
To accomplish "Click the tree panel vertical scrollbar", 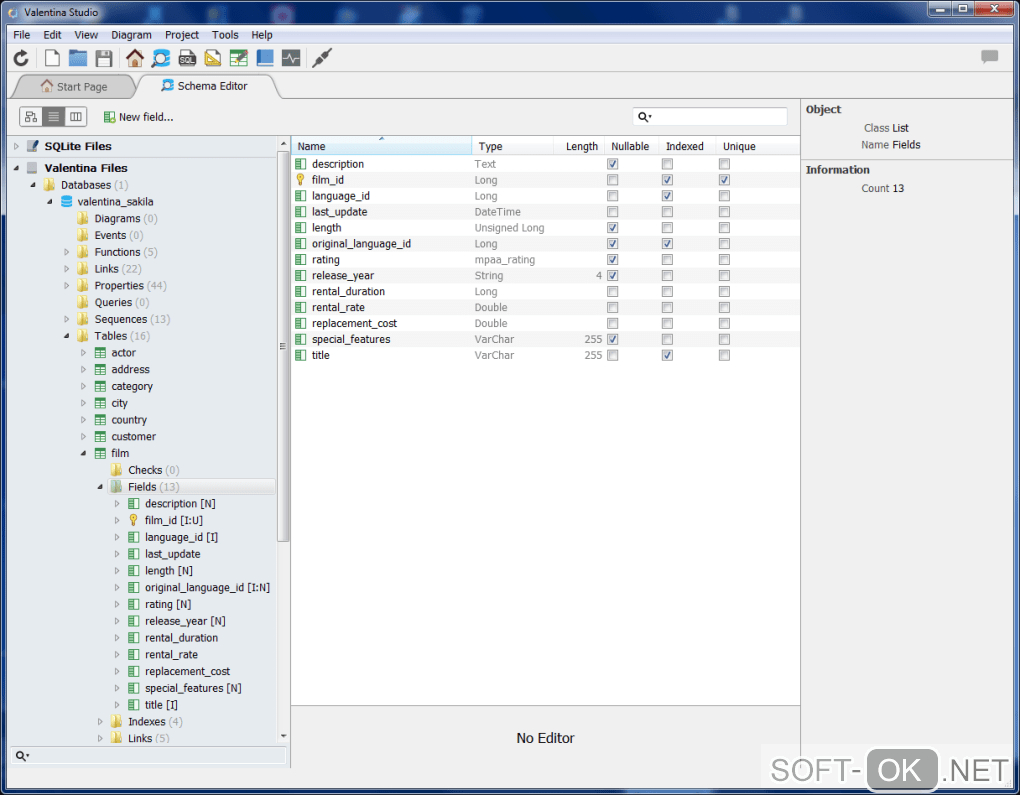I will point(283,345).
